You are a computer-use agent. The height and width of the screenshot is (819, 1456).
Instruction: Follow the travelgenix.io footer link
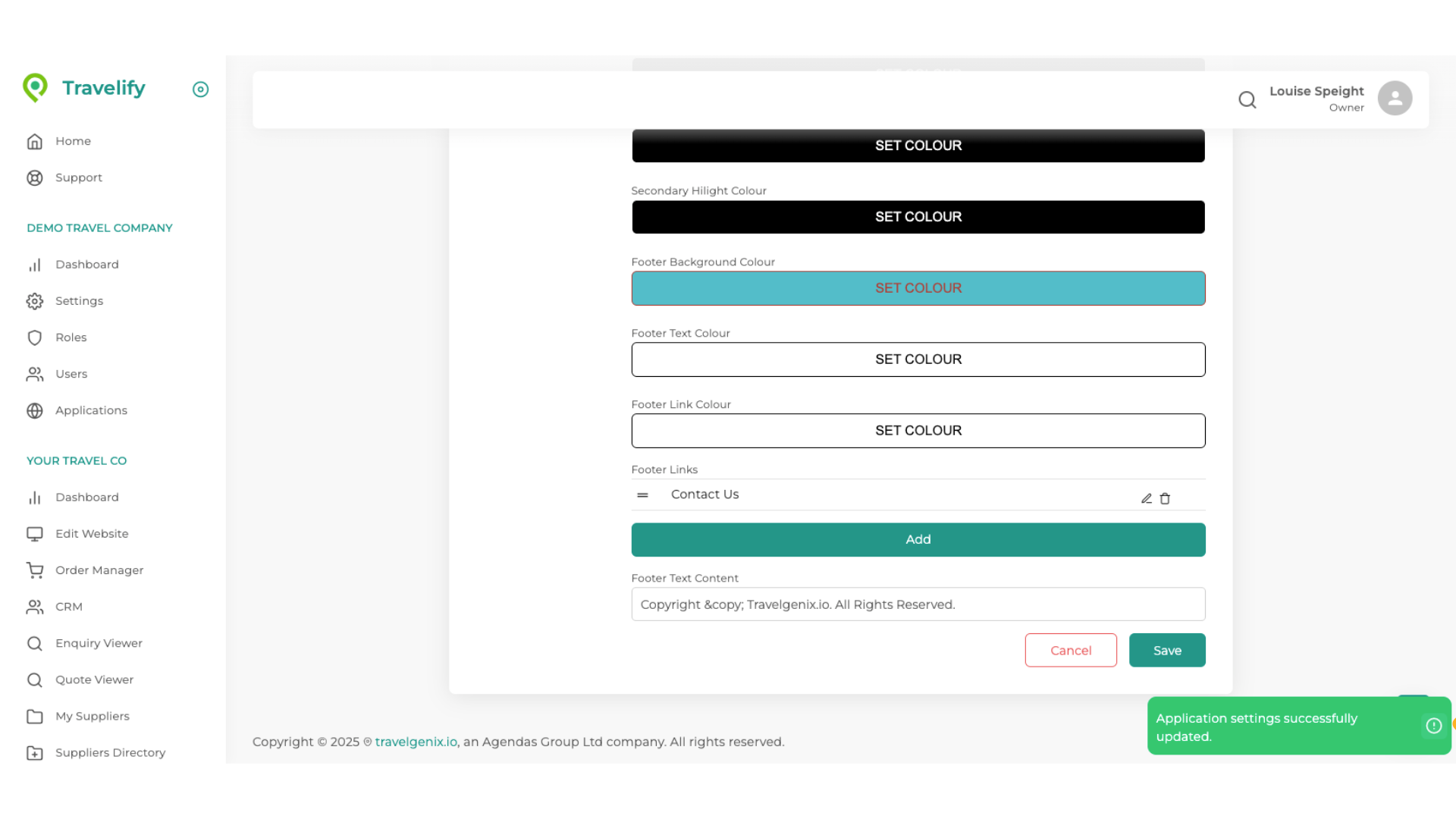pos(416,742)
